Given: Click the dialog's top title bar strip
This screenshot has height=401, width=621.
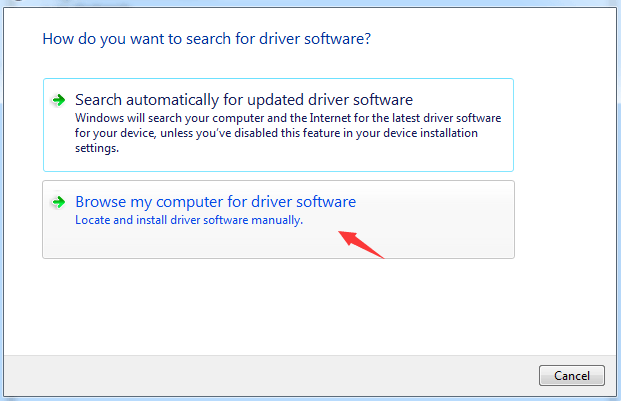Looking at the screenshot, I should tap(300, 5).
